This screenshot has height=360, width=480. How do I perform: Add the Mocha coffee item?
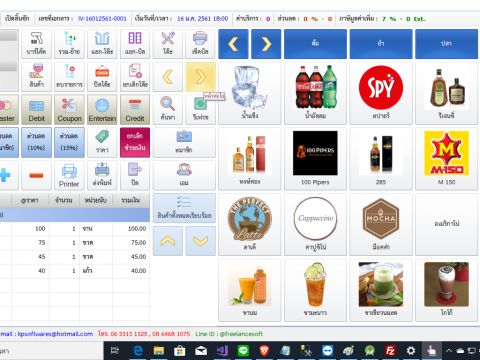(x=381, y=224)
